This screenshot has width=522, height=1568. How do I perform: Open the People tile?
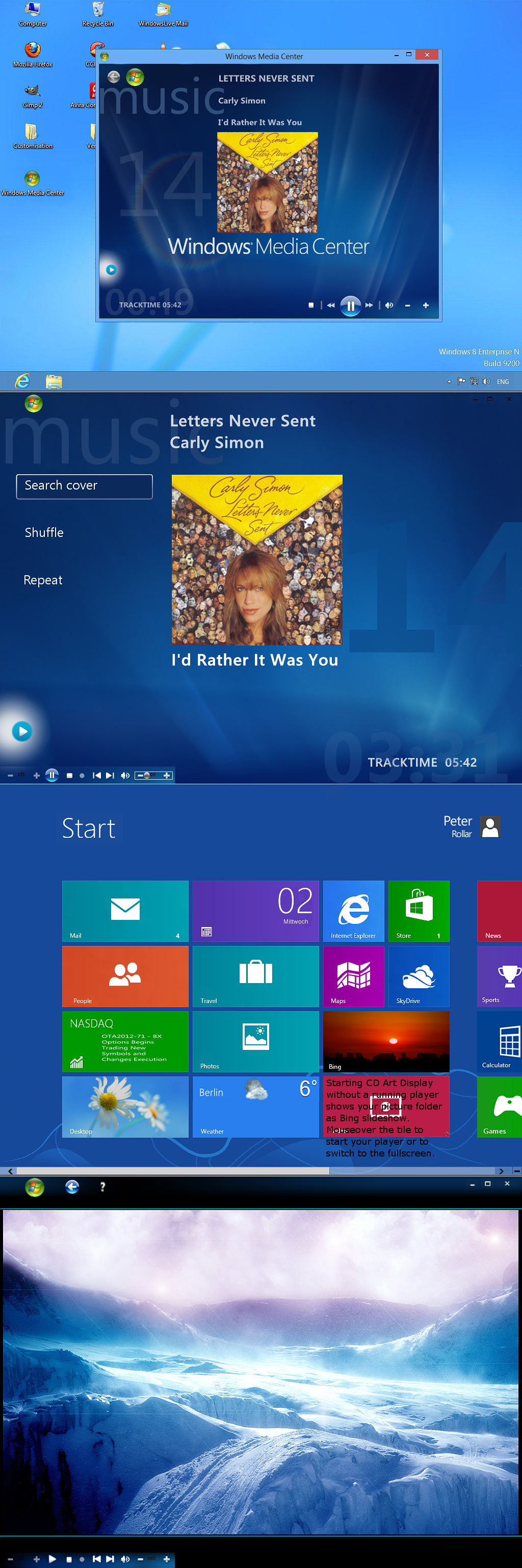point(125,976)
